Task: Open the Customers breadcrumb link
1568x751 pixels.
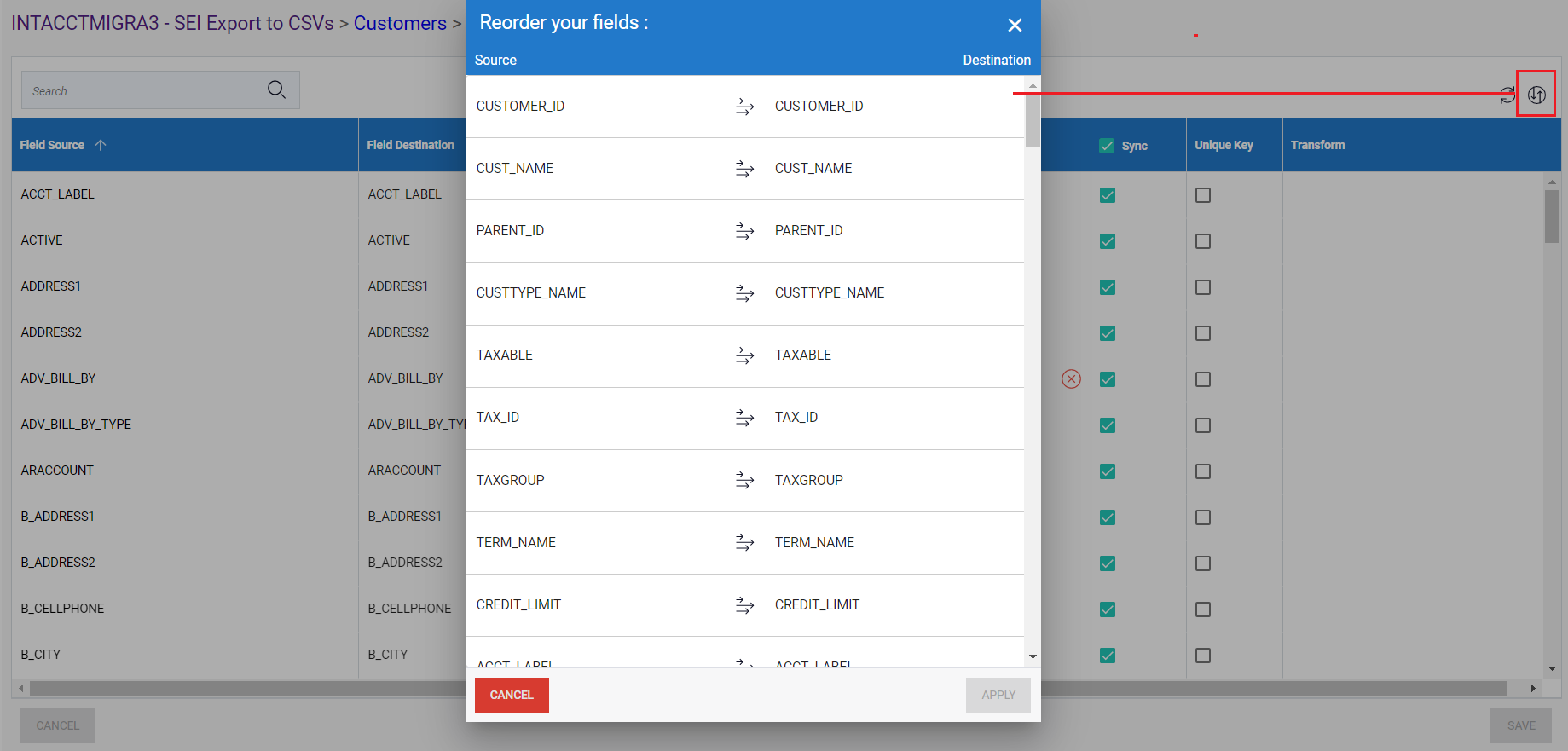Action: pos(400,23)
